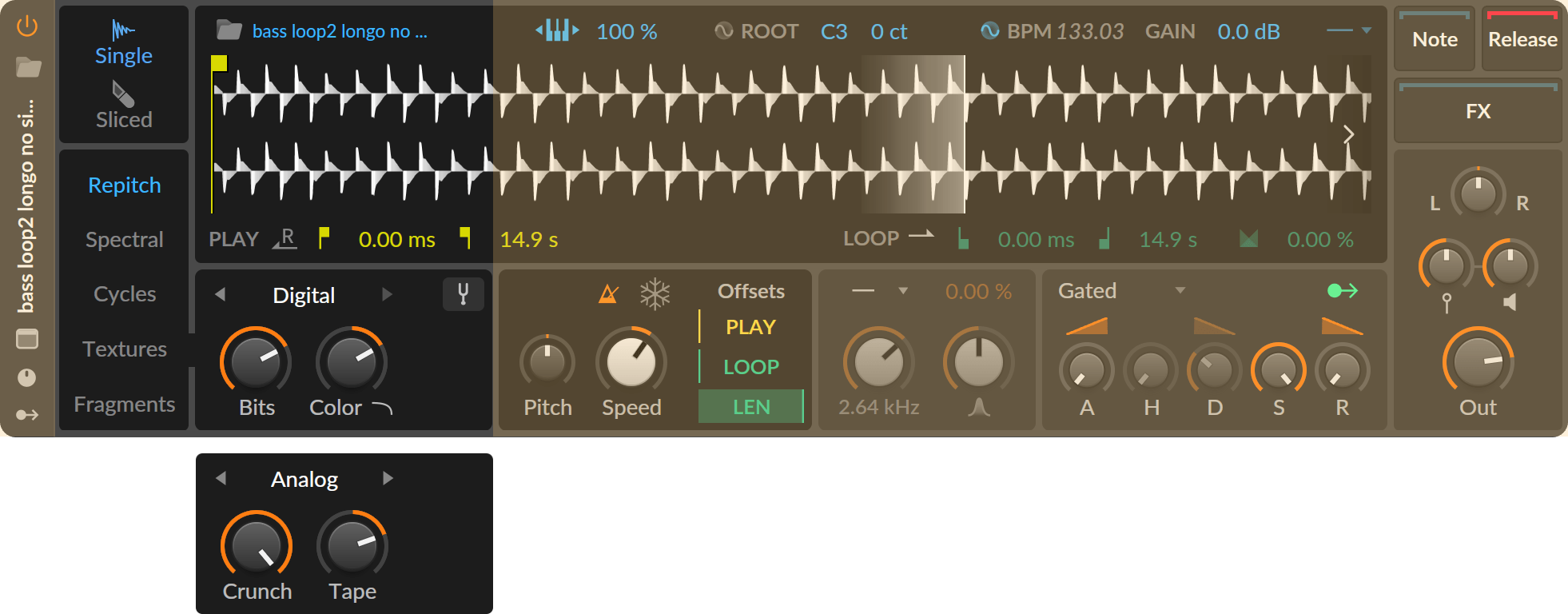Screen dimensions: 1568x614
Task: Select the Repitch playback mode
Action: click(125, 185)
